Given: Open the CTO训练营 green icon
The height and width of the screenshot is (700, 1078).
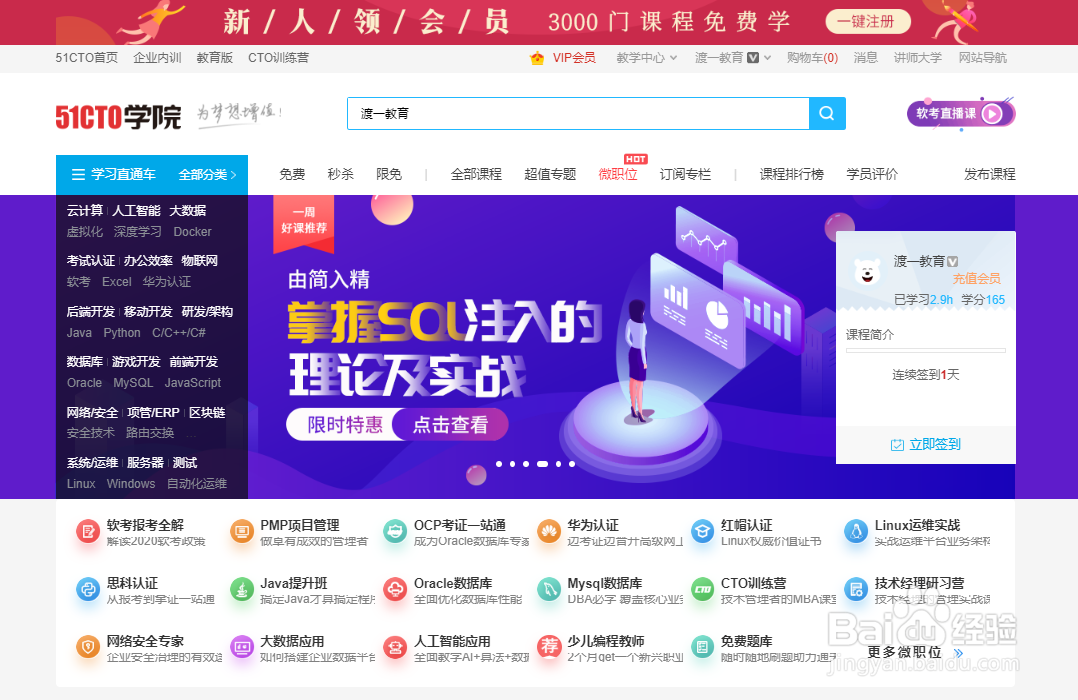Looking at the screenshot, I should [x=703, y=589].
